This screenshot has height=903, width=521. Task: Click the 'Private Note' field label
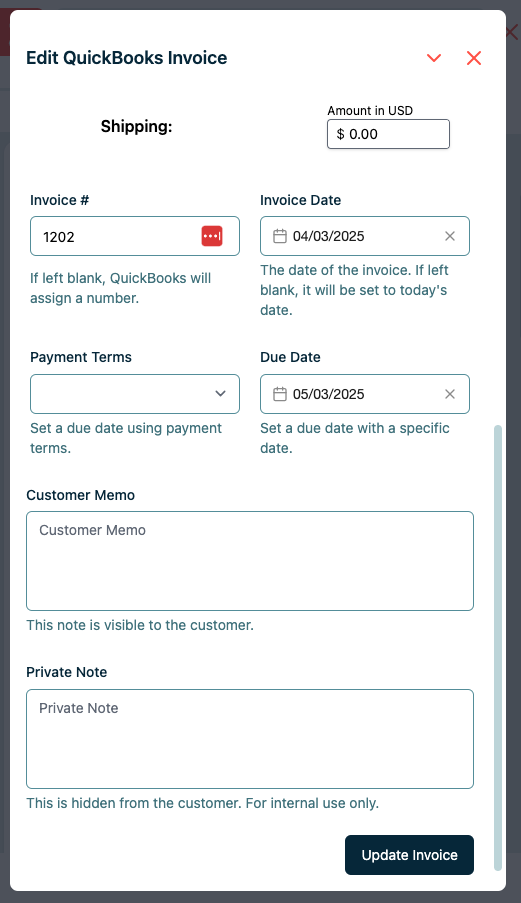coord(67,672)
